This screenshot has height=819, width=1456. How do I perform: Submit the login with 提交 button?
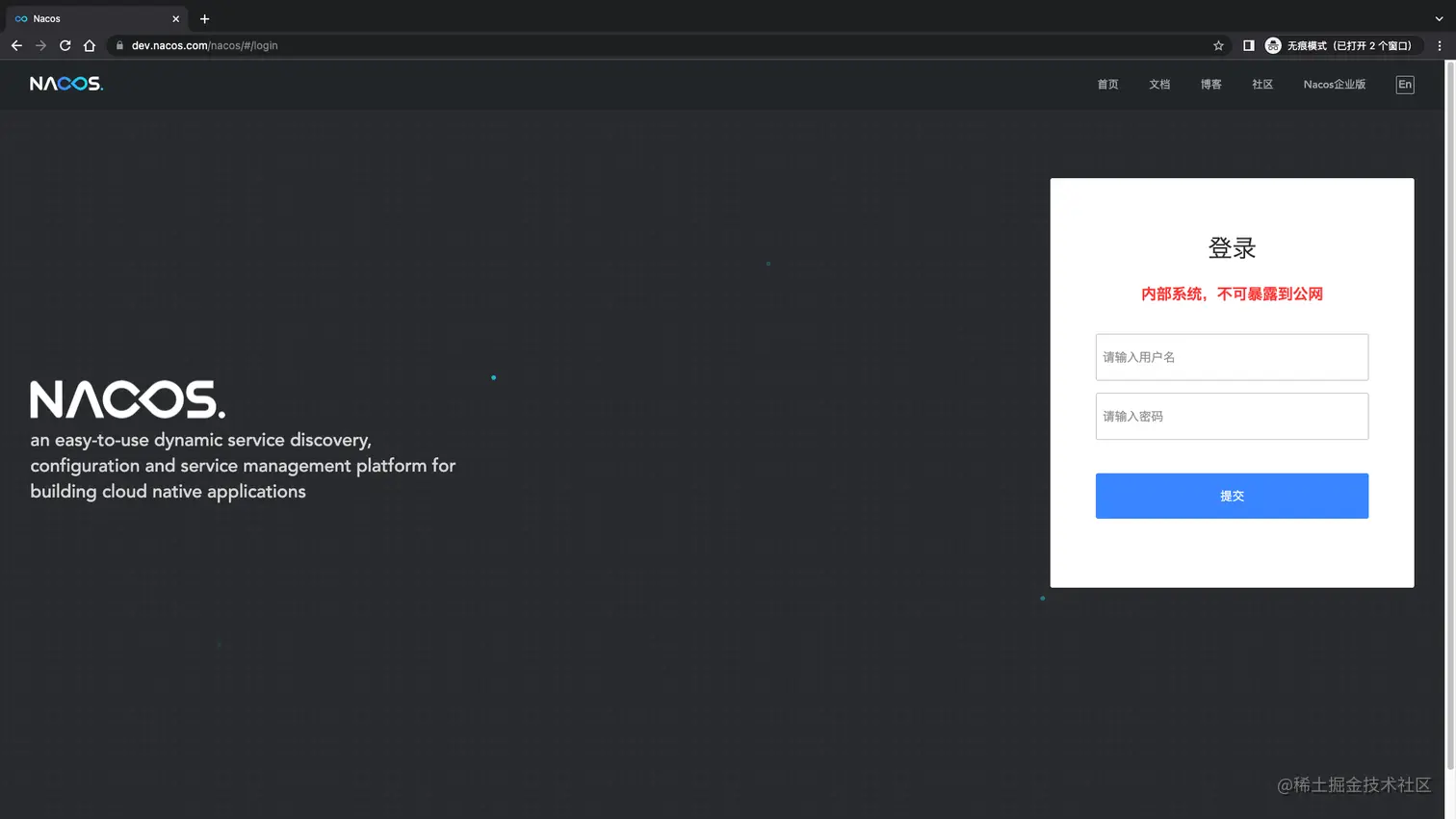click(x=1232, y=496)
